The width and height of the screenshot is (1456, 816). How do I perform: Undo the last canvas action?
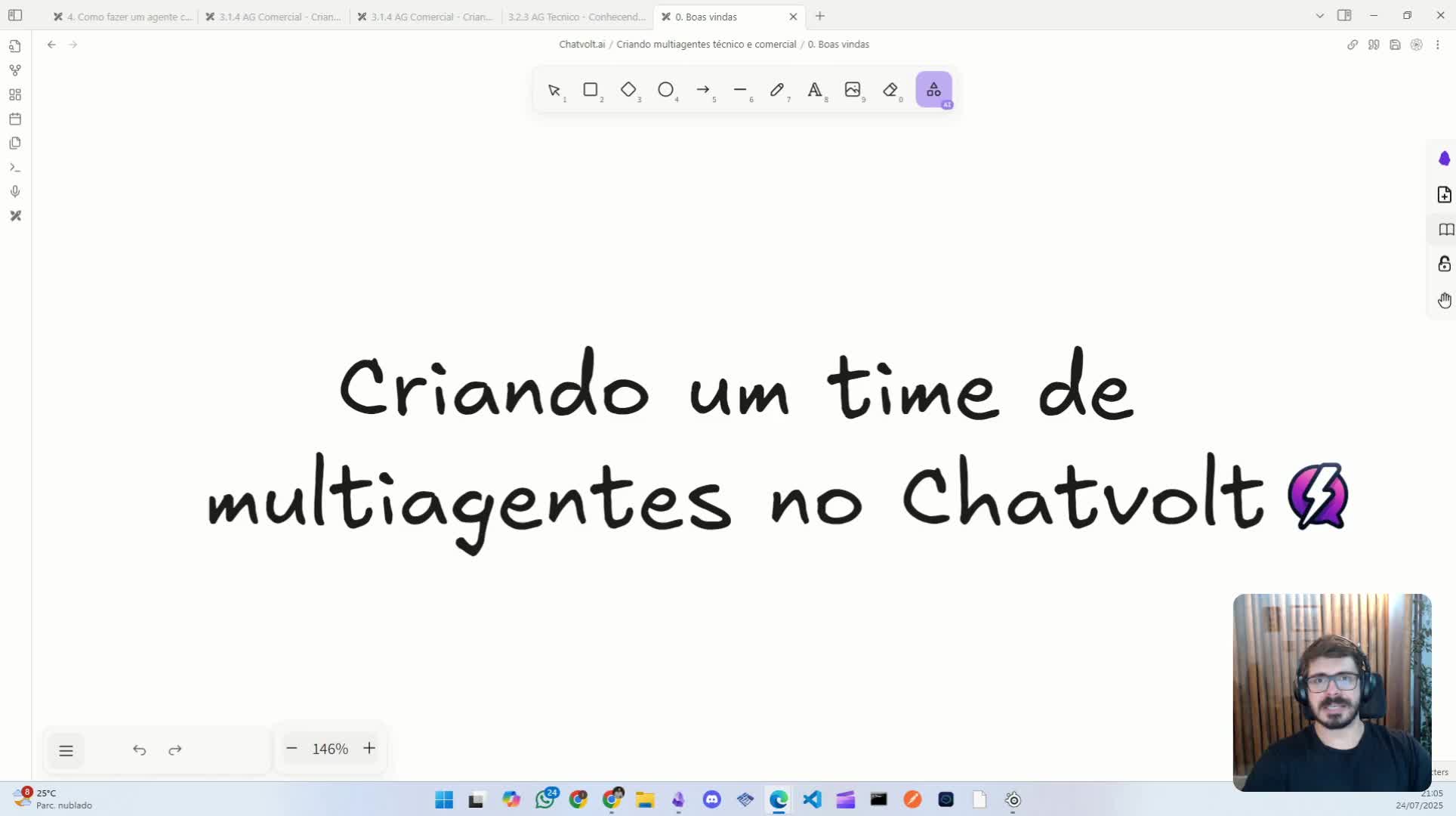pyautogui.click(x=140, y=750)
